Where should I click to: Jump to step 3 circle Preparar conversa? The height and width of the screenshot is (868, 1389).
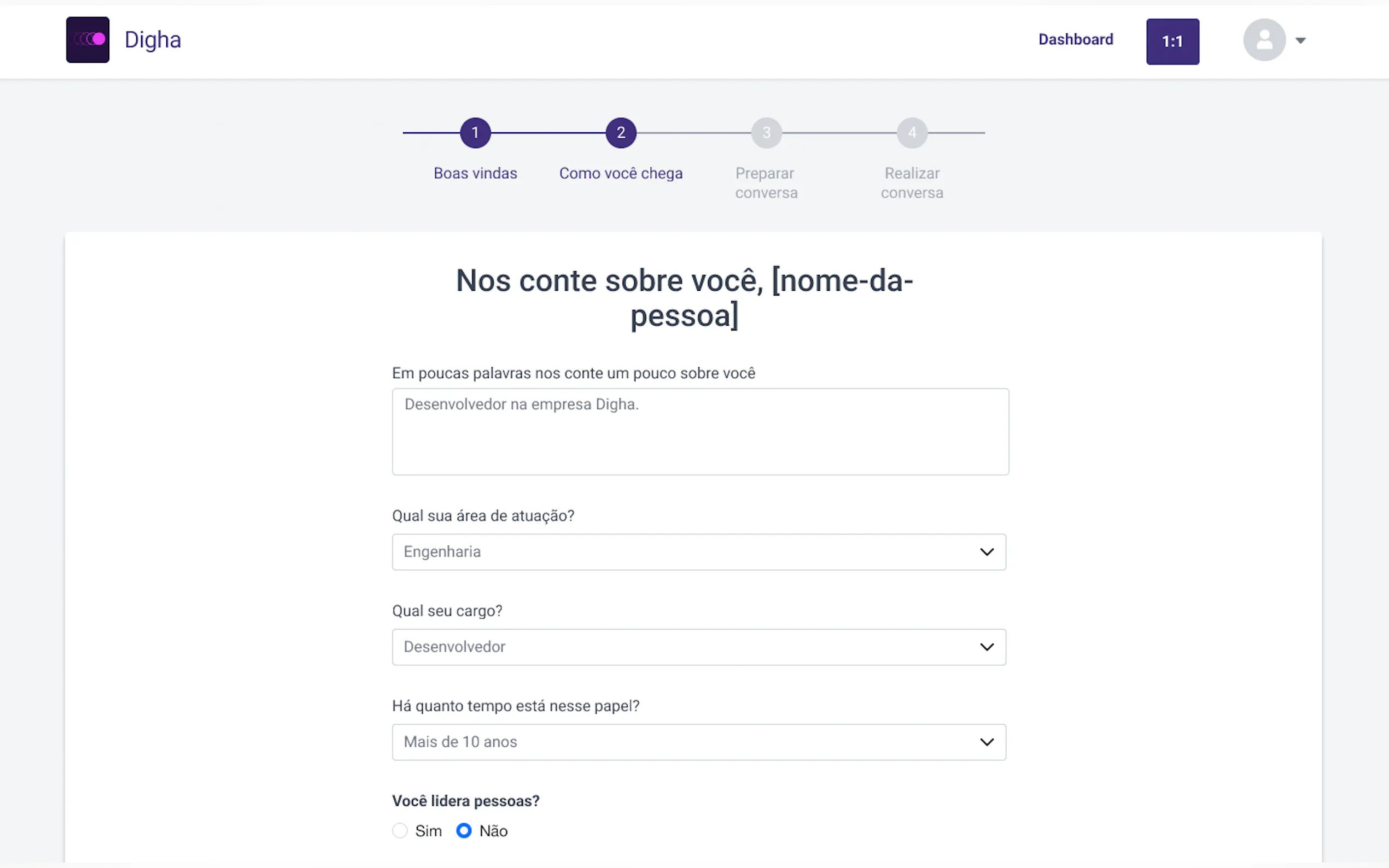(x=767, y=133)
